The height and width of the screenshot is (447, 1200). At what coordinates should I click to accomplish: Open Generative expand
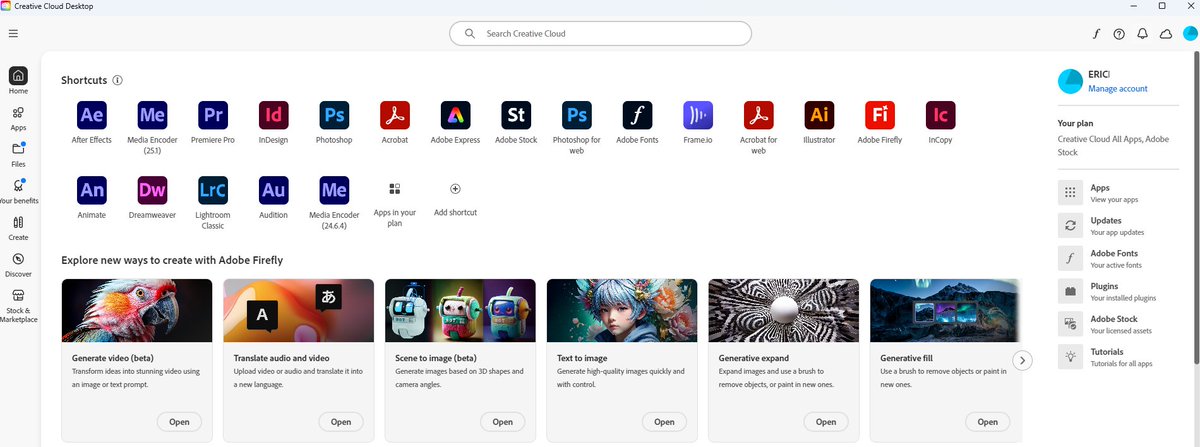[x=826, y=422]
